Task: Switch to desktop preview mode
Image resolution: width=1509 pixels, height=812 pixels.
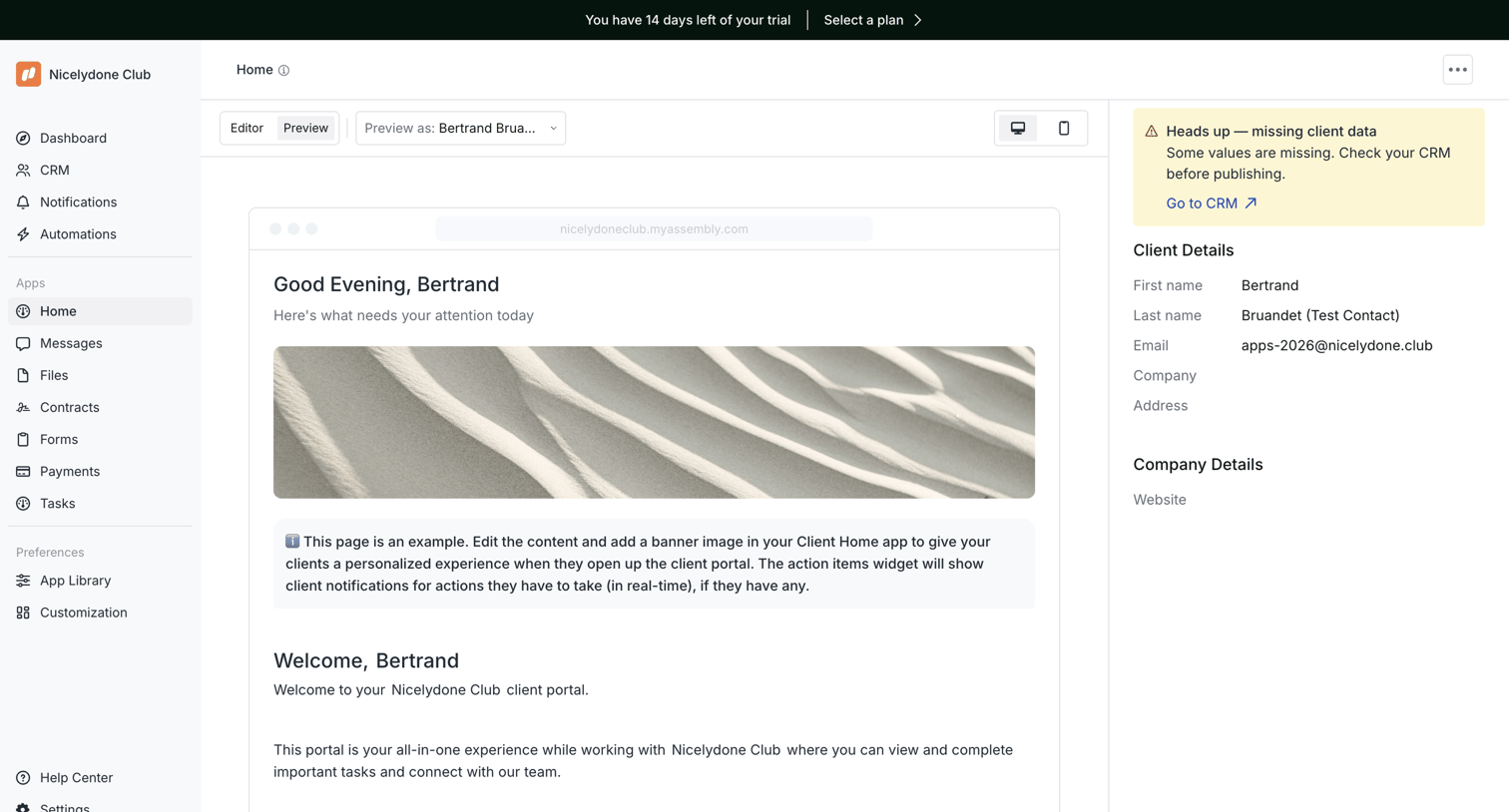Action: point(1018,128)
